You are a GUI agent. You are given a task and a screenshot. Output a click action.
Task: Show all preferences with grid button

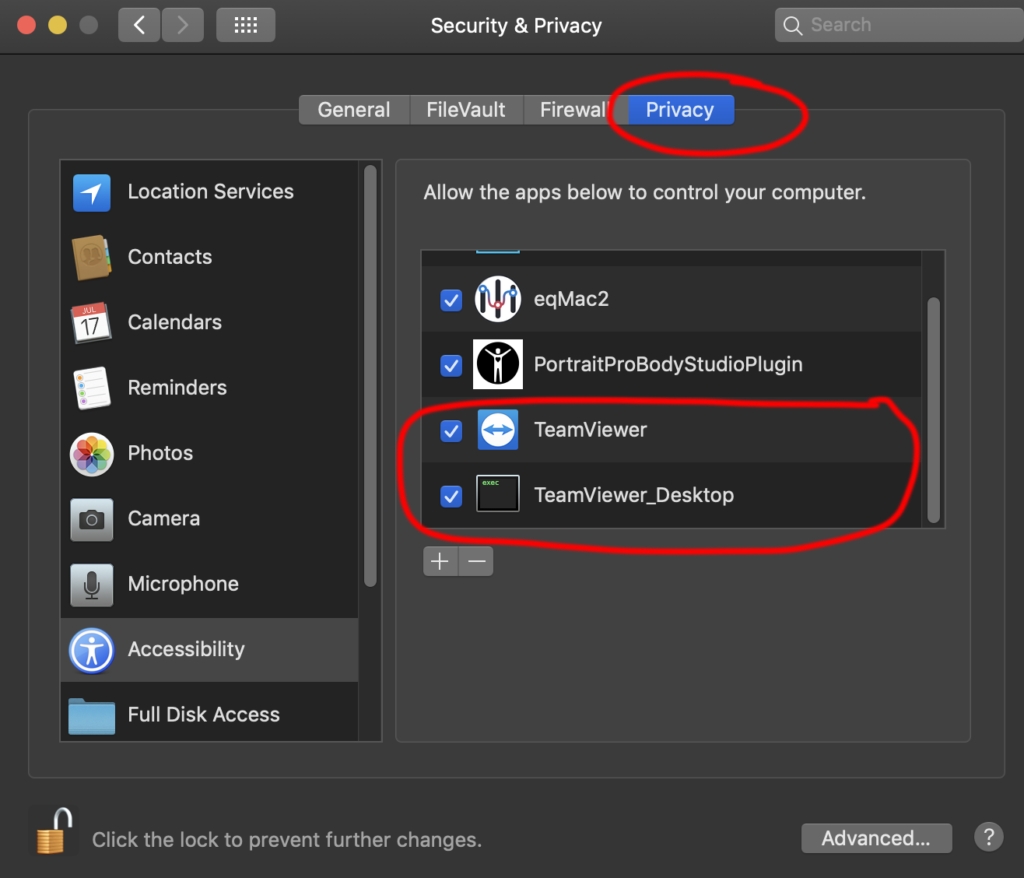(x=246, y=25)
